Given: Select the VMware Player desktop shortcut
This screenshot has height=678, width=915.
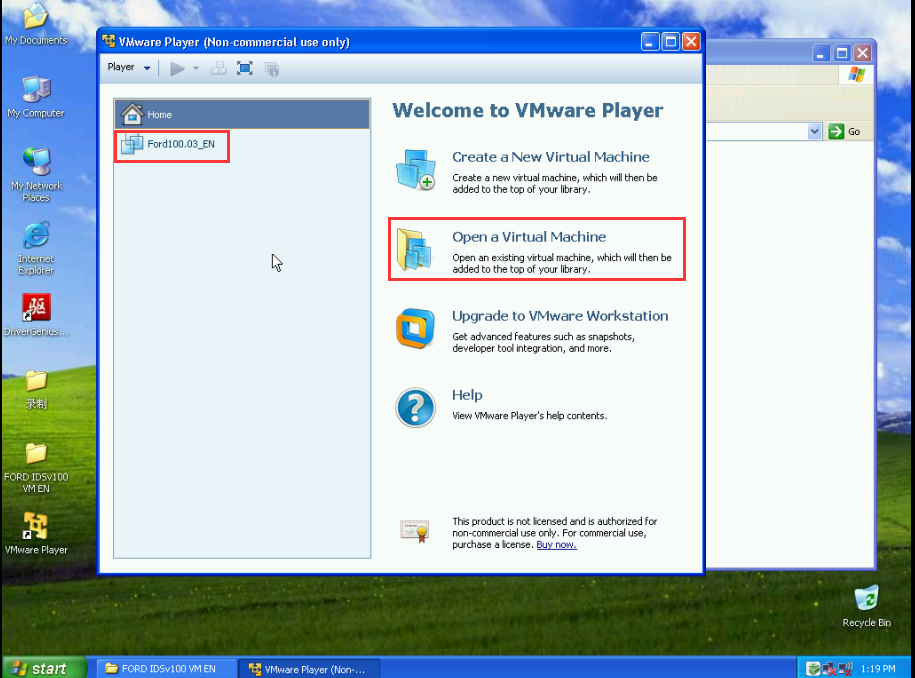Looking at the screenshot, I should coord(36,533).
